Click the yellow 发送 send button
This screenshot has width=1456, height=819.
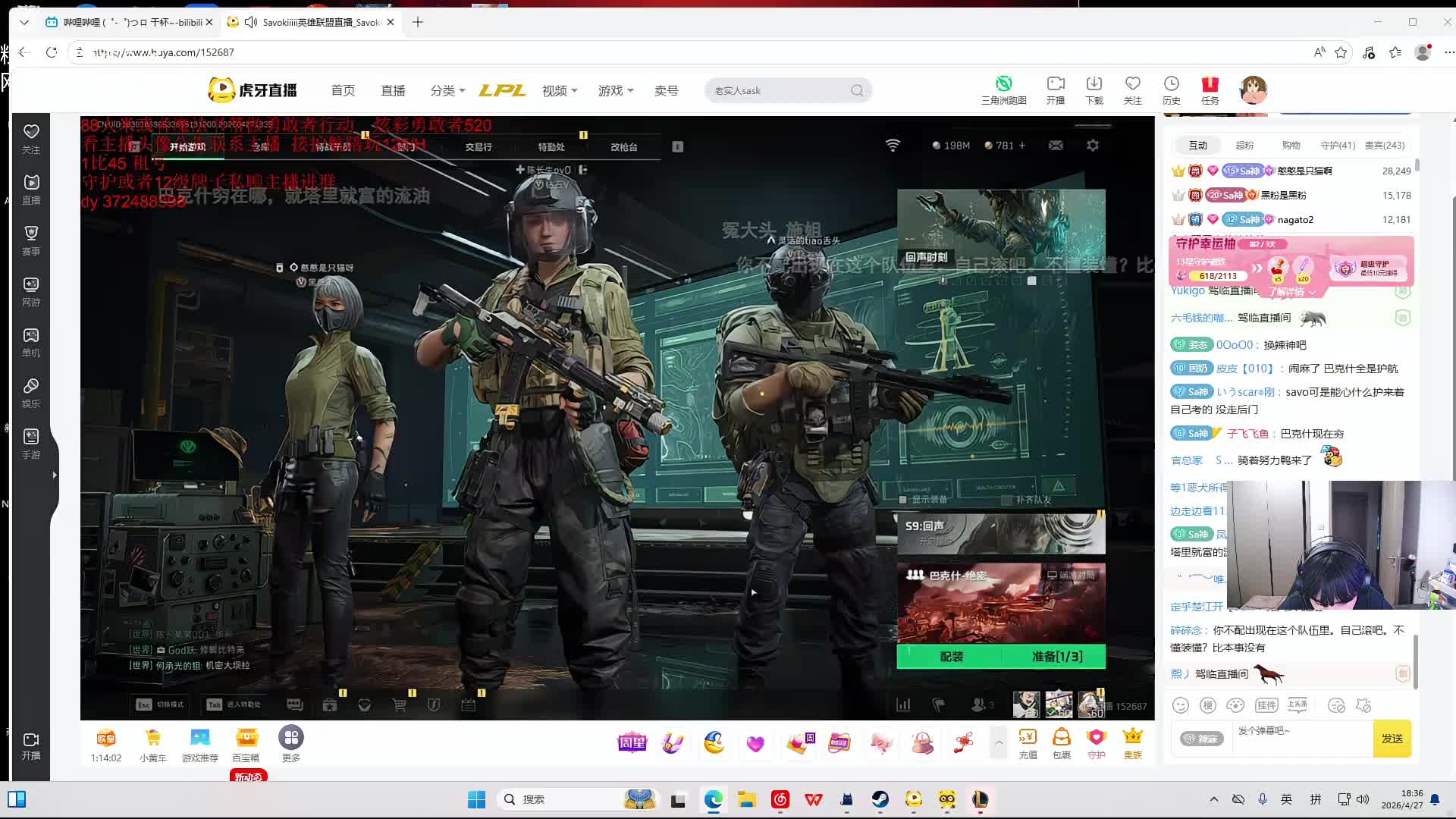coord(1392,738)
